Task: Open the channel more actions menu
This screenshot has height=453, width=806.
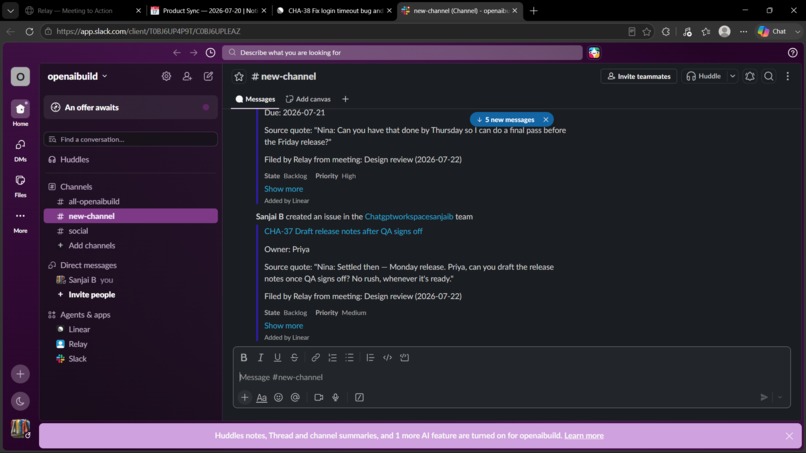Action: (x=787, y=76)
